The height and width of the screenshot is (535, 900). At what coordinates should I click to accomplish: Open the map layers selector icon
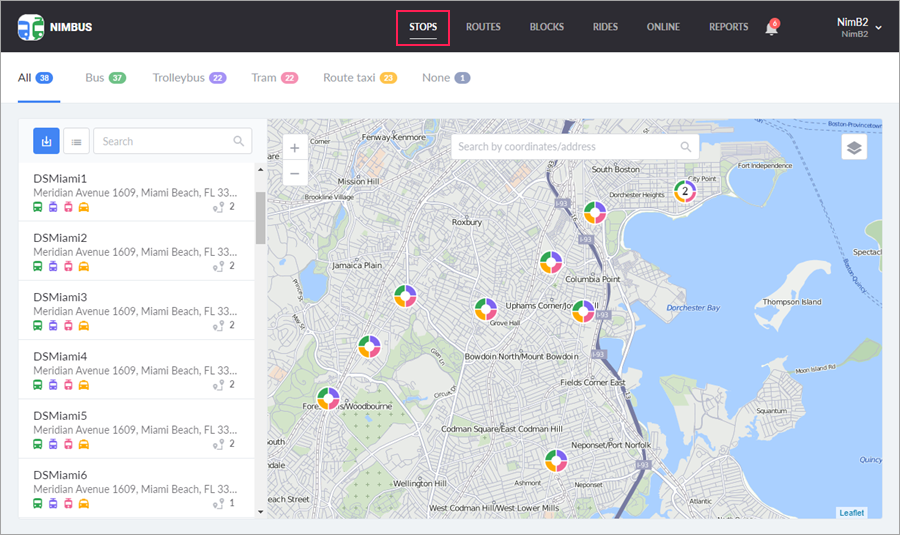(x=854, y=147)
